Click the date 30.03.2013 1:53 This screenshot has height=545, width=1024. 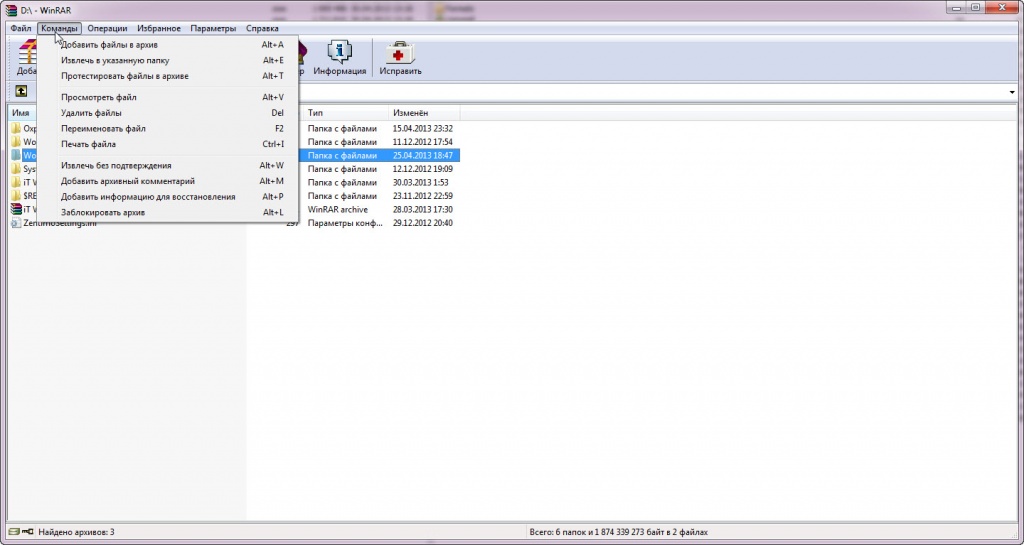420,182
